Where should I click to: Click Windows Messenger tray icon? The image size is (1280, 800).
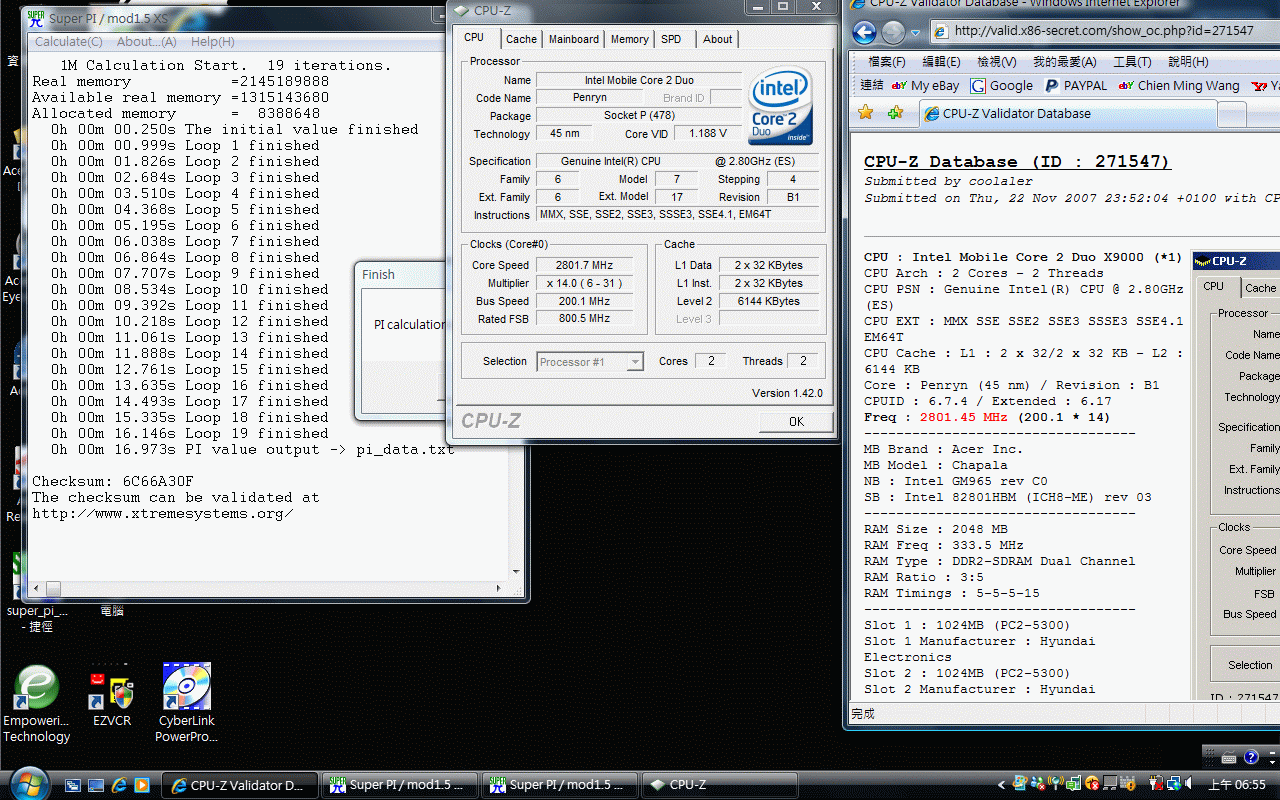[1039, 784]
